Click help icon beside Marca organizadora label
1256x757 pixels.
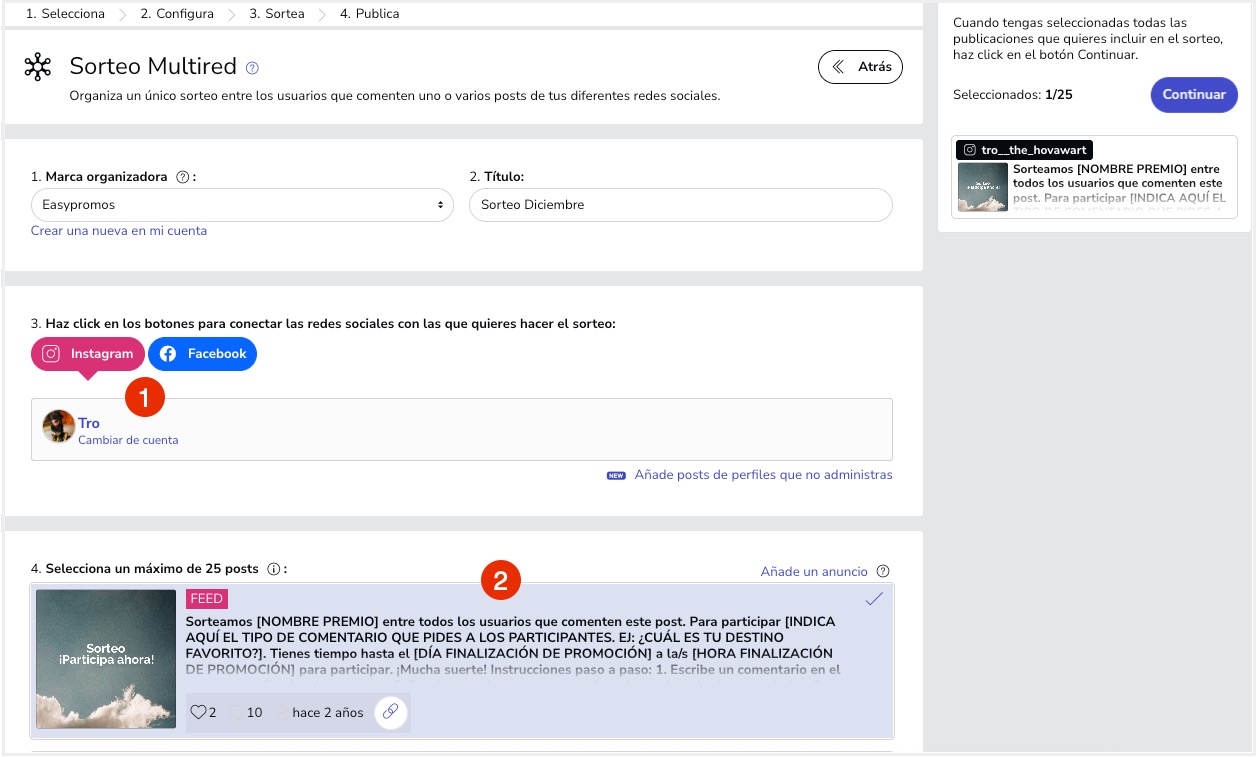point(182,177)
